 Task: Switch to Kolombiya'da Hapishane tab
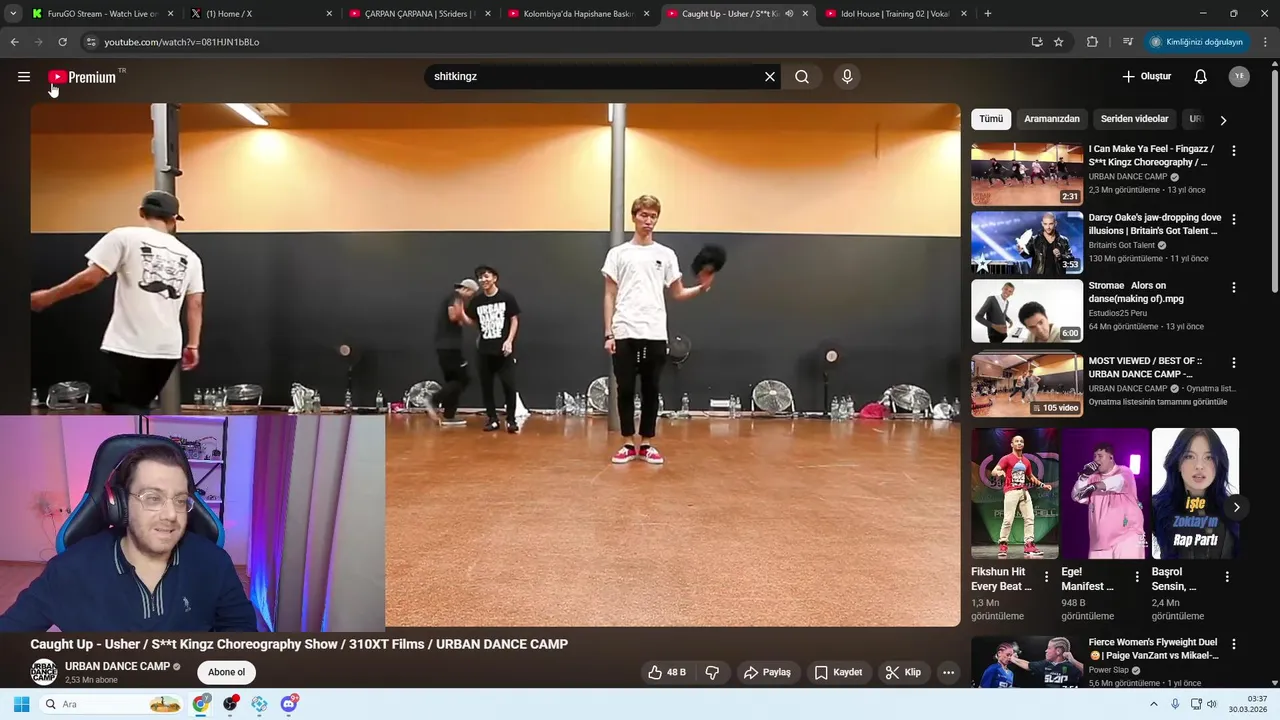point(577,14)
